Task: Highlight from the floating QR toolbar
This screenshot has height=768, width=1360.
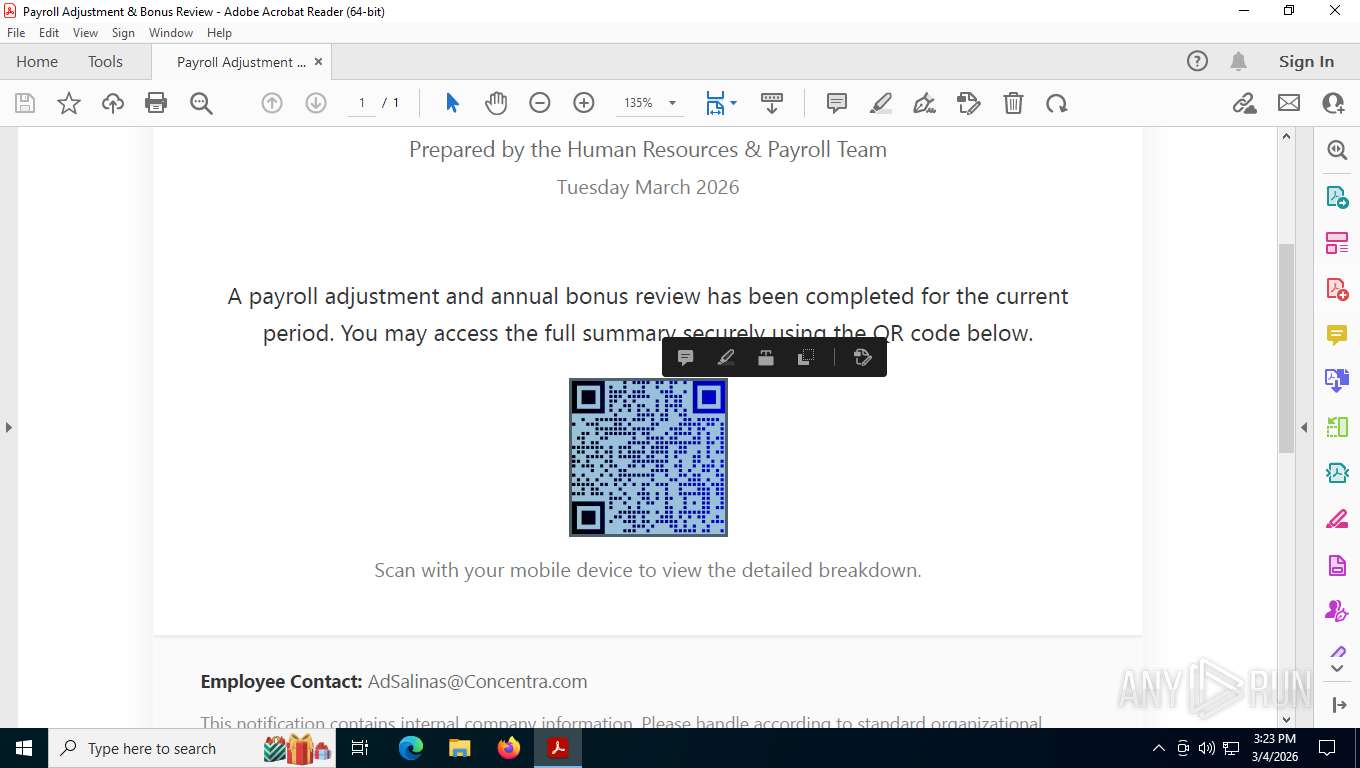Action: pyautogui.click(x=726, y=357)
